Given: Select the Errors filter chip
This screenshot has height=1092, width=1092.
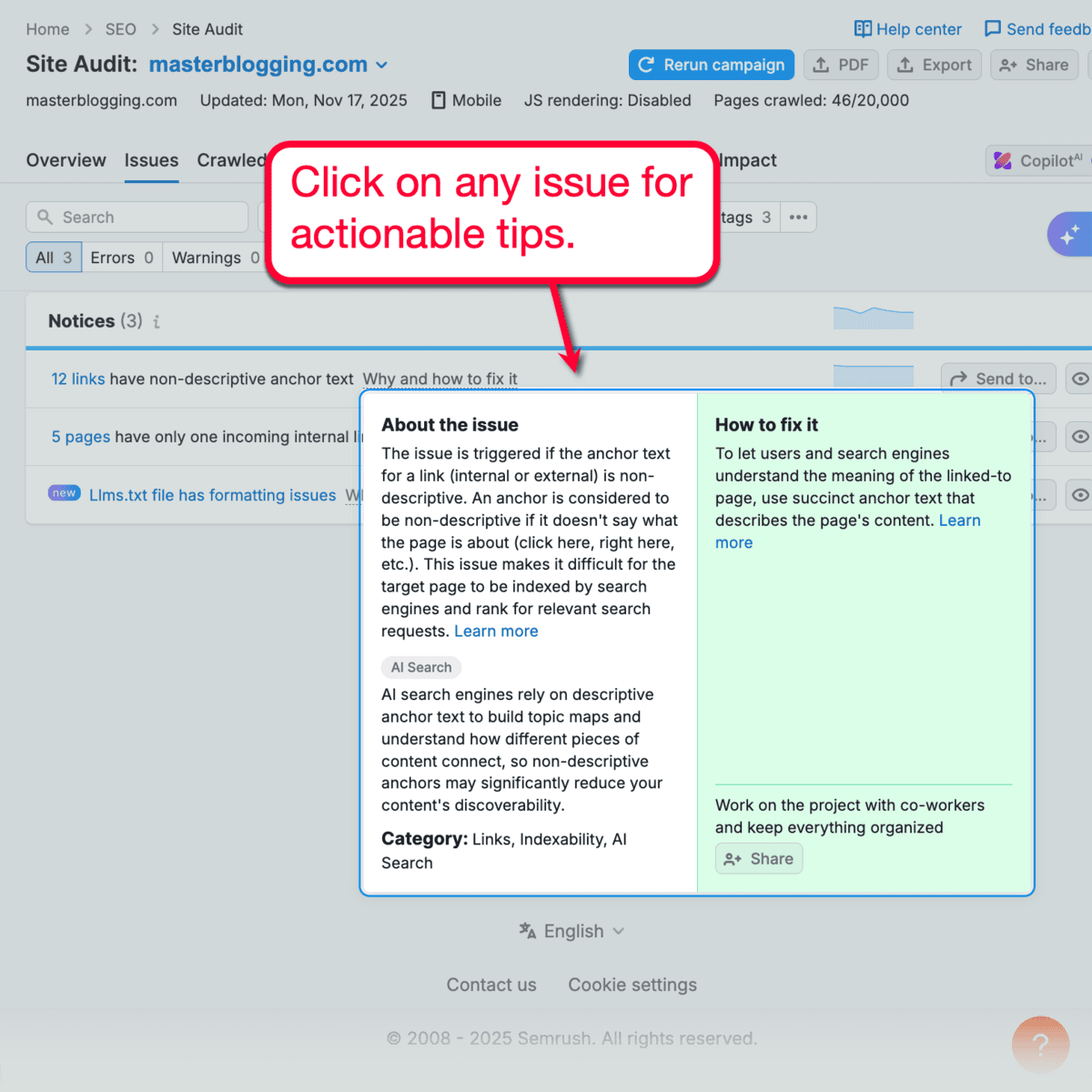Looking at the screenshot, I should pos(121,258).
